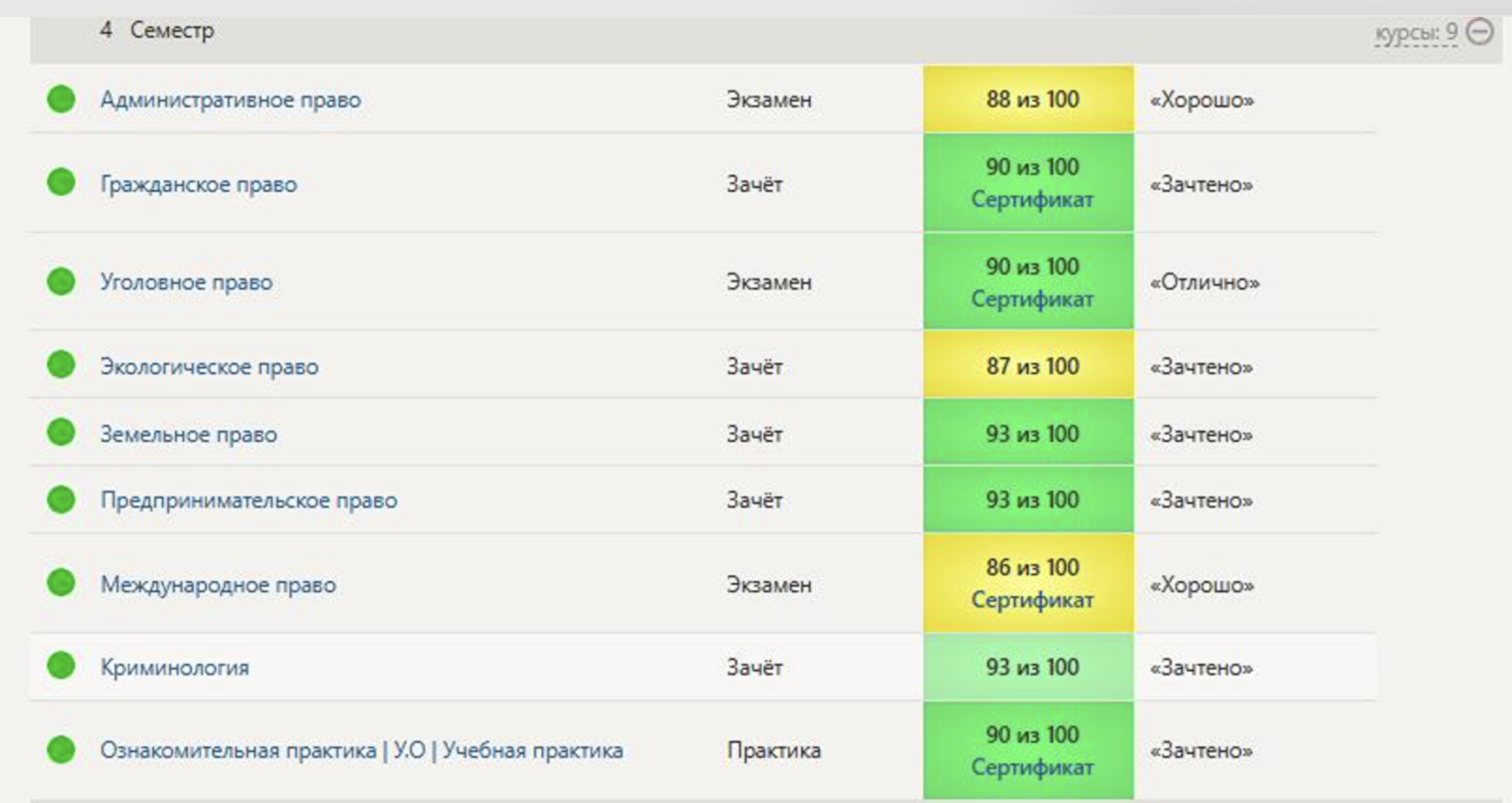This screenshot has height=803, width=1512.
Task: Click green status dot beside Криминология
Action: point(61,666)
